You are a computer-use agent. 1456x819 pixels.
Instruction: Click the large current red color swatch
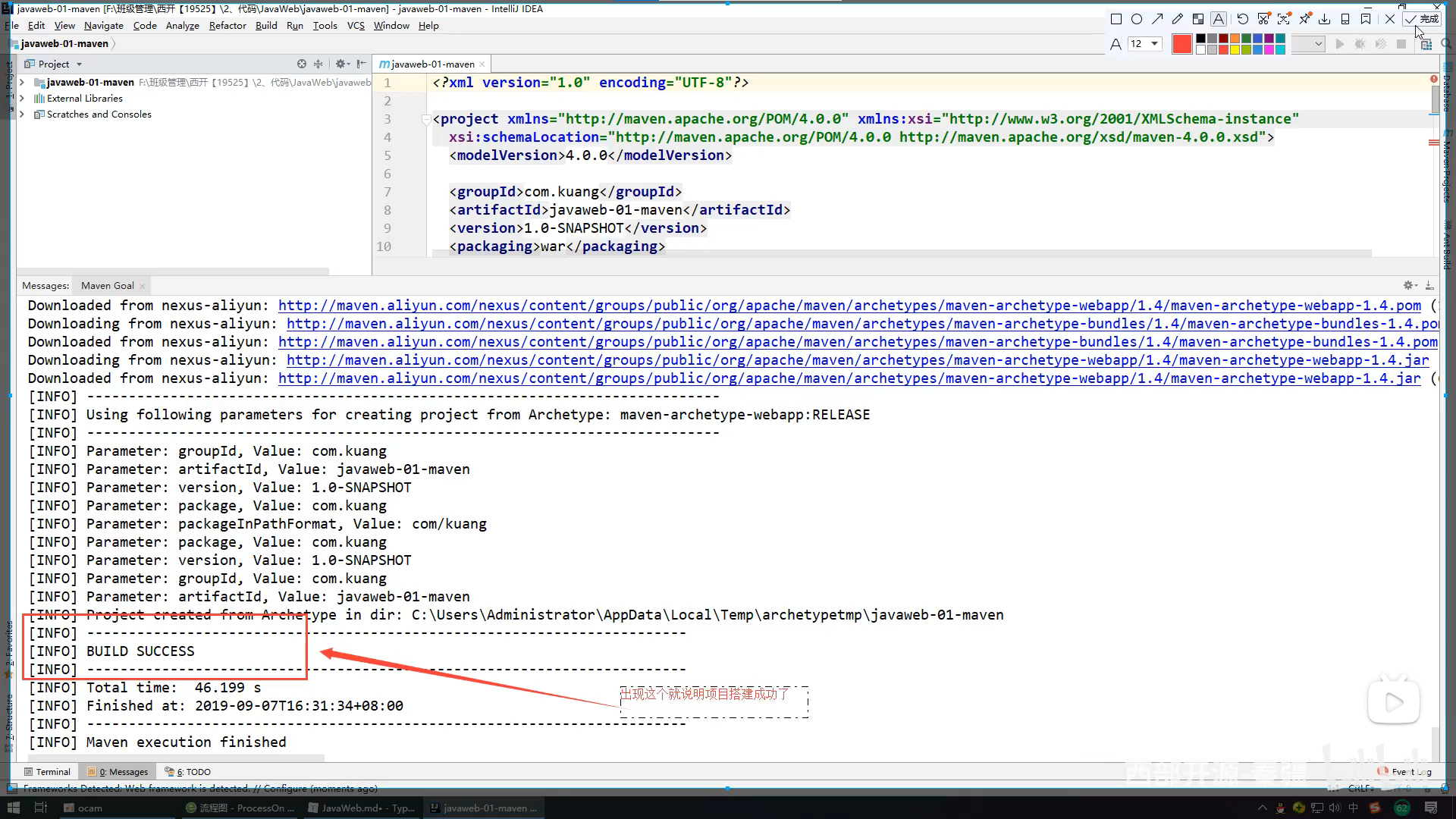click(1181, 44)
